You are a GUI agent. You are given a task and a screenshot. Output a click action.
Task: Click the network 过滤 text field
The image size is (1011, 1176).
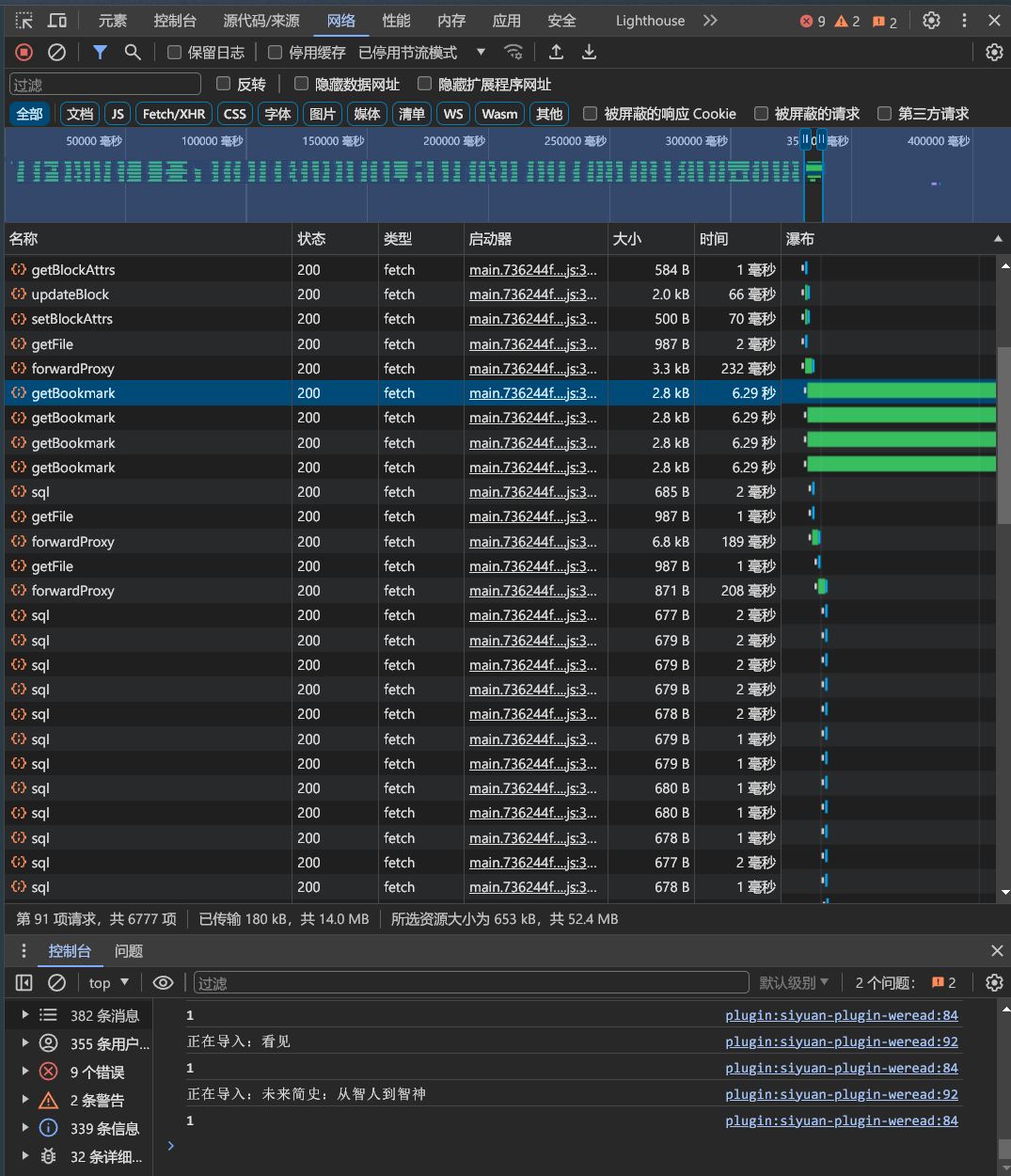click(105, 85)
